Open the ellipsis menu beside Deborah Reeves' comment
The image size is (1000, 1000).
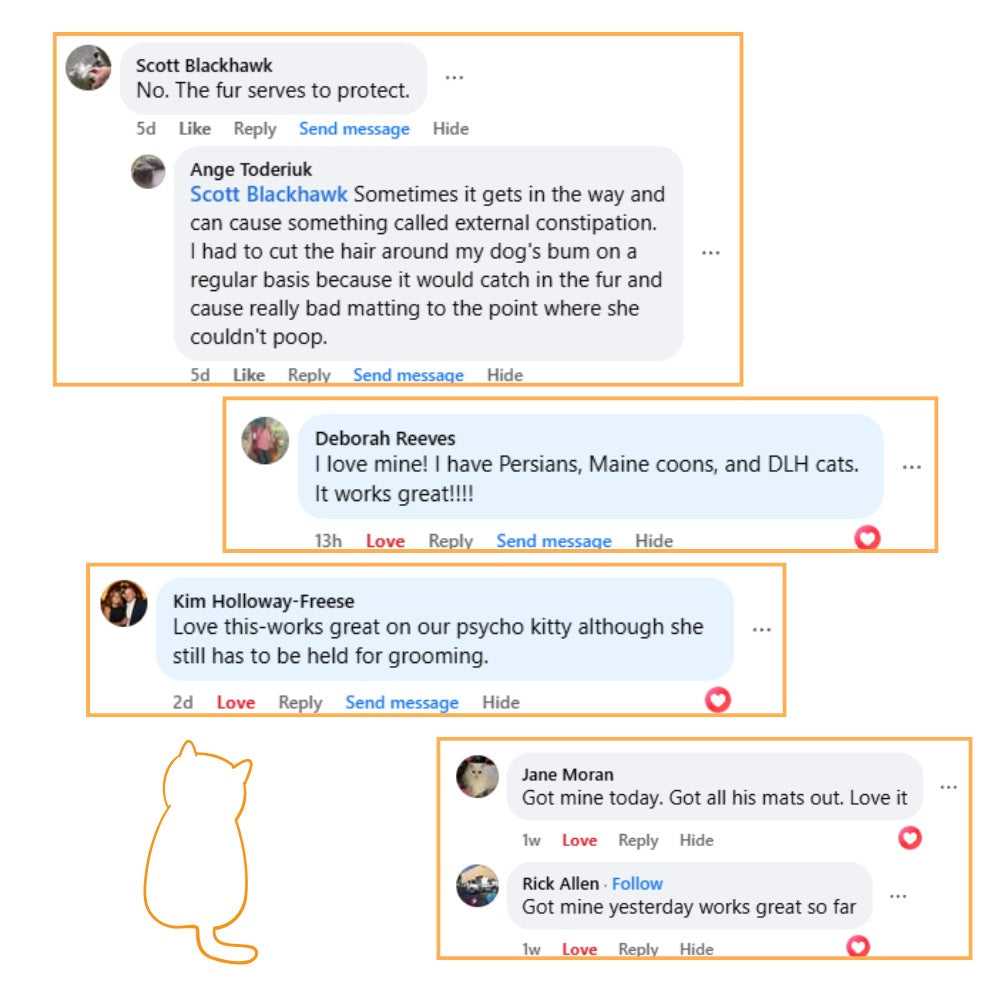(x=911, y=467)
